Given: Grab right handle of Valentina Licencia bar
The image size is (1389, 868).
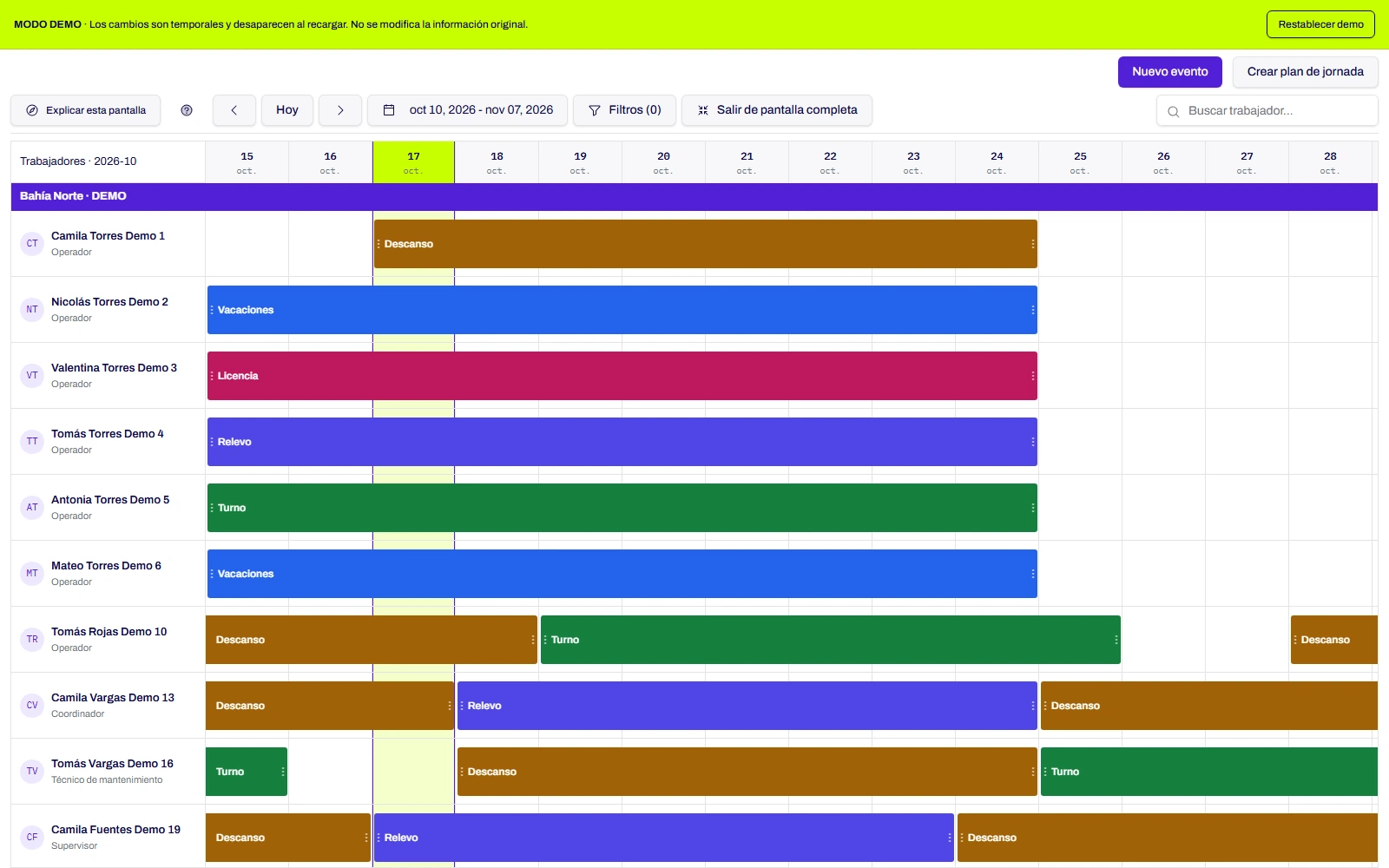Looking at the screenshot, I should [x=1033, y=376].
